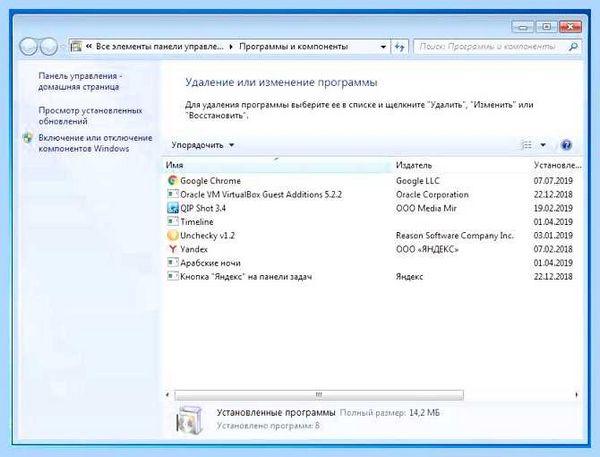Image resolution: width=600 pixels, height=457 pixels.
Task: Click the Установлено программ: 8 status text
Action: click(268, 426)
